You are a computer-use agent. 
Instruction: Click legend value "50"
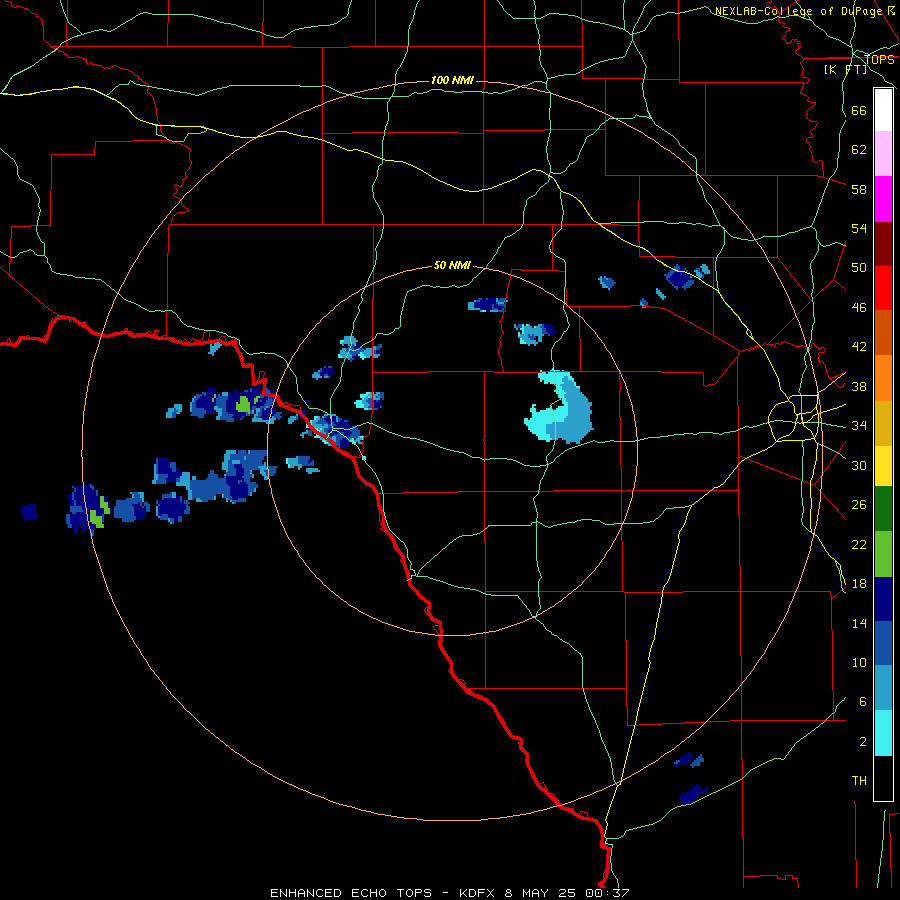859,268
